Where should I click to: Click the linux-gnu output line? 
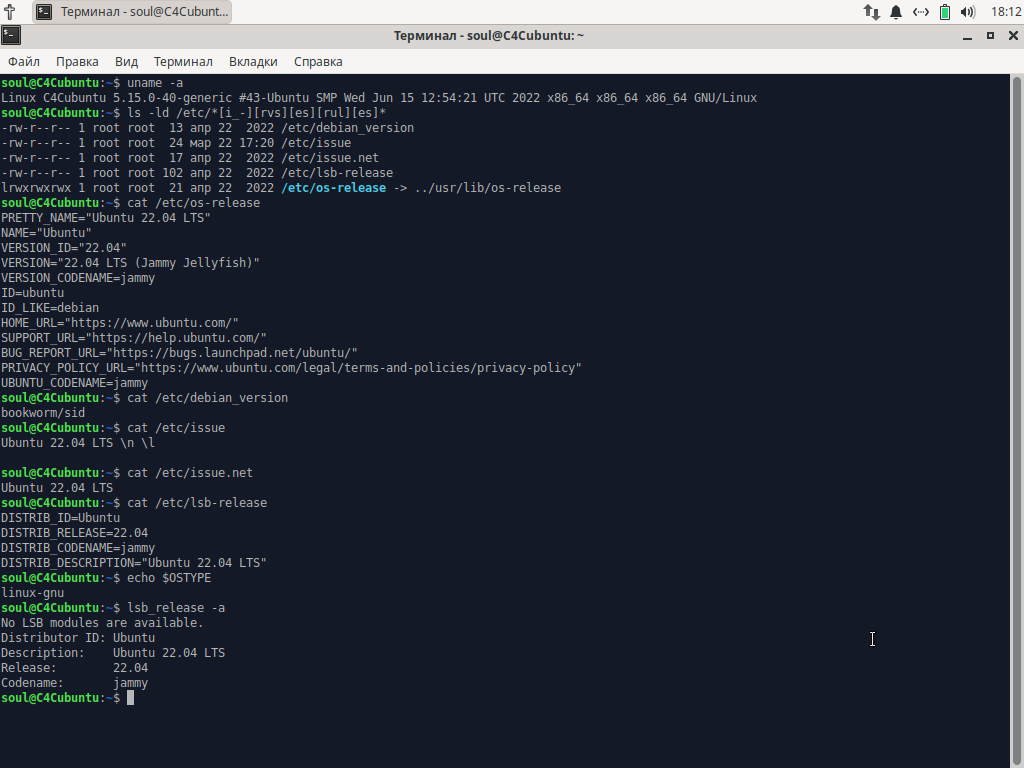(32, 594)
